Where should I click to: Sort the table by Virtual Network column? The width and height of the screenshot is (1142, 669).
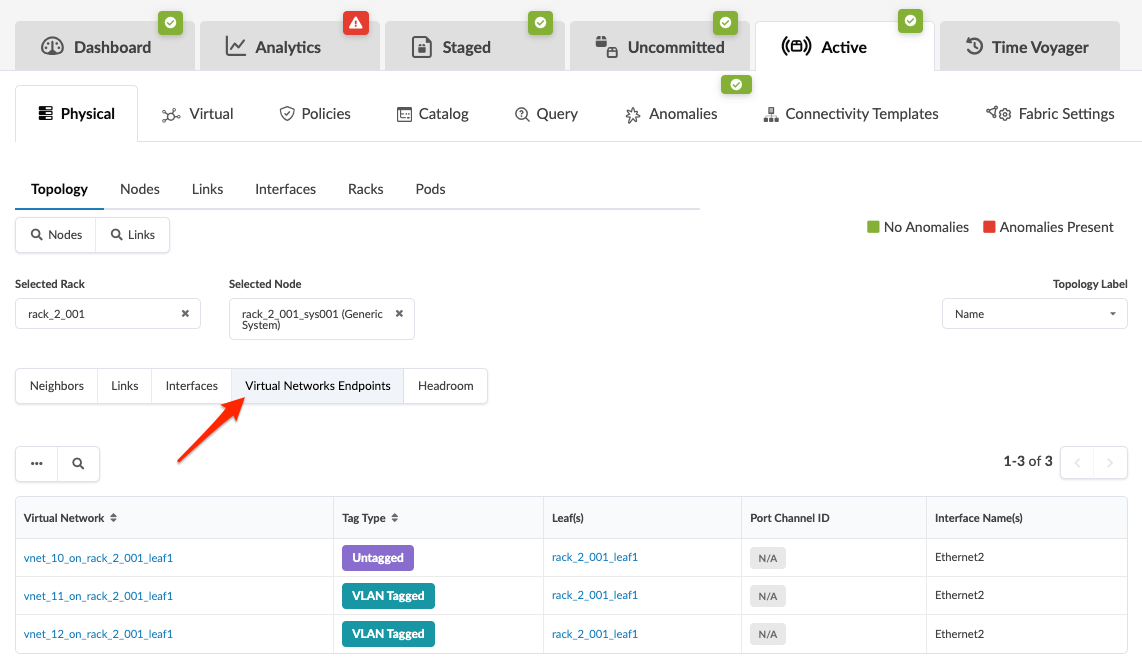point(113,518)
